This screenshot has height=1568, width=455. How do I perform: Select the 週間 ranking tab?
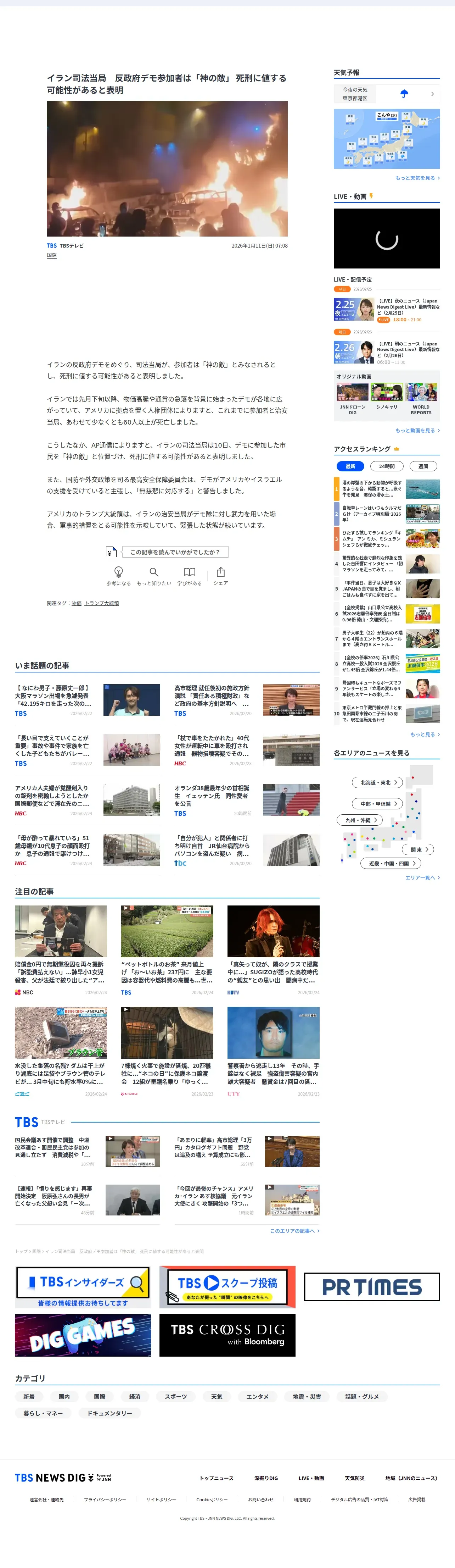point(423,466)
